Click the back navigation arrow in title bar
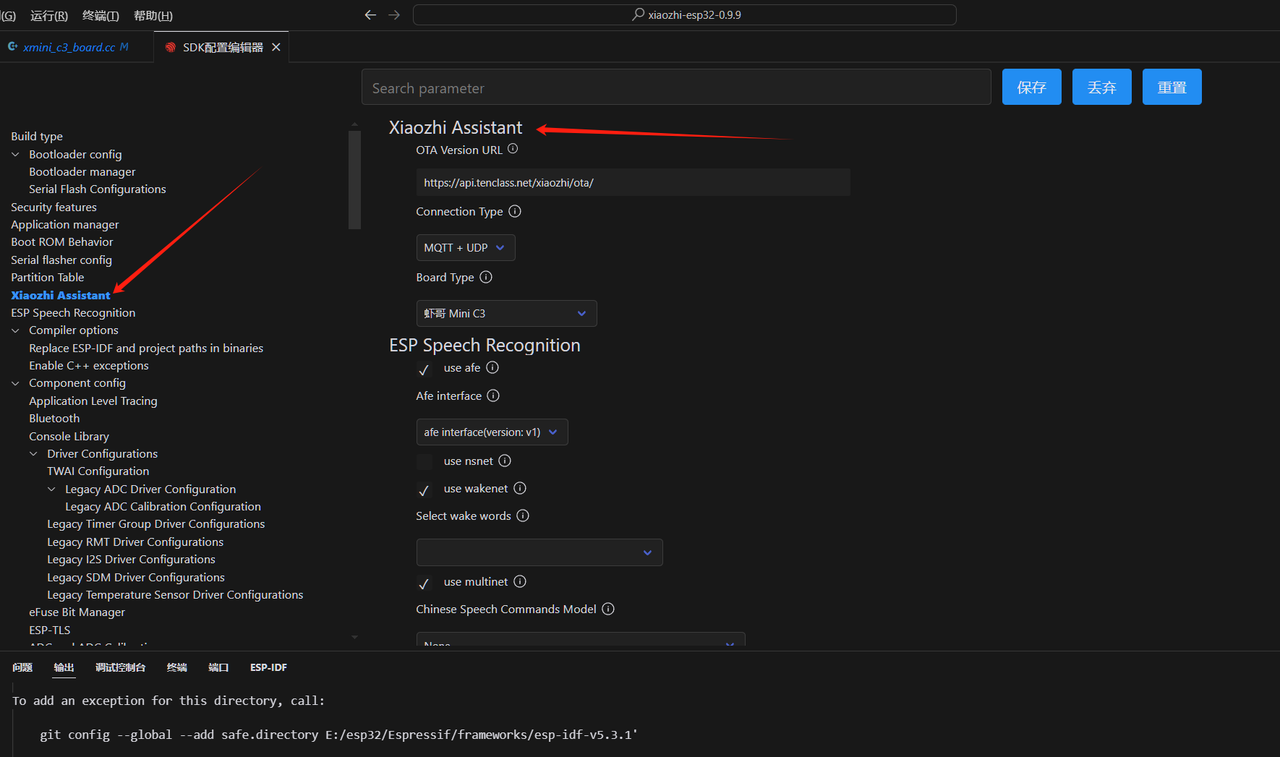1280x757 pixels. [x=370, y=15]
